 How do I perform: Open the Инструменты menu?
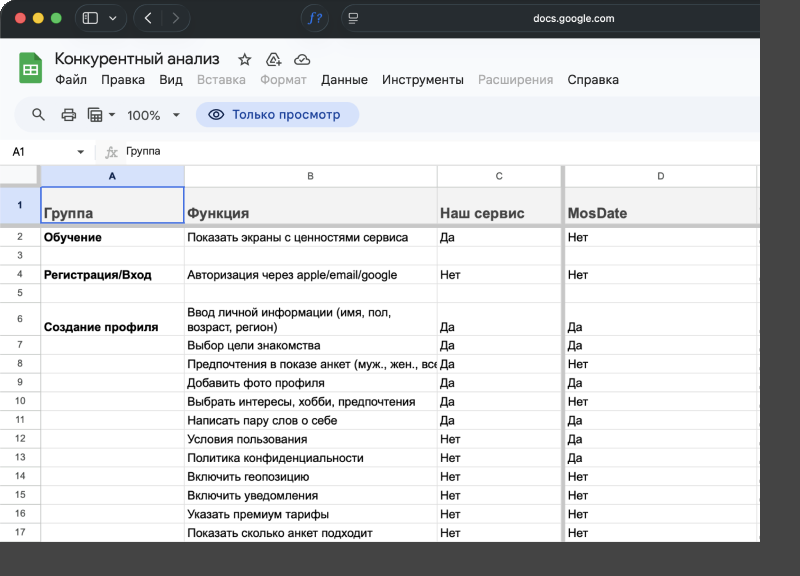423,80
